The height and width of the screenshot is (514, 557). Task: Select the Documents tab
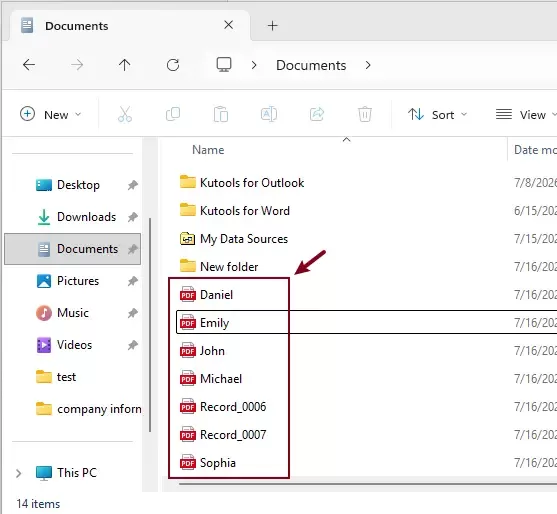130,26
